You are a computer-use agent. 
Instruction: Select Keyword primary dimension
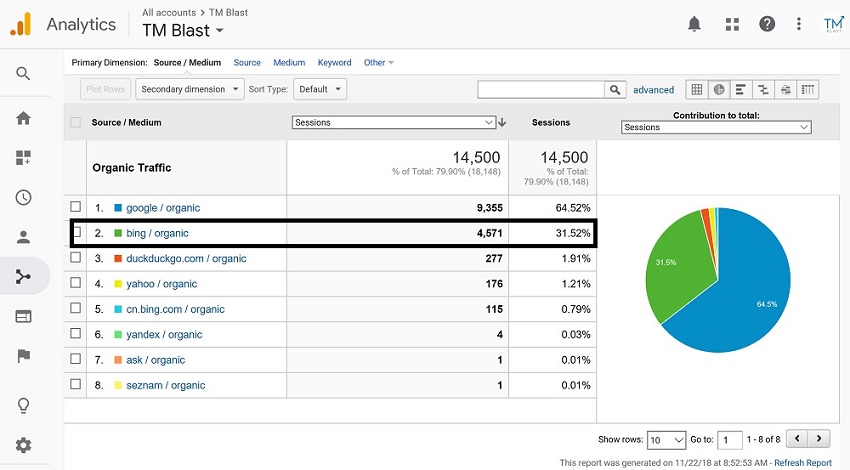(334, 63)
